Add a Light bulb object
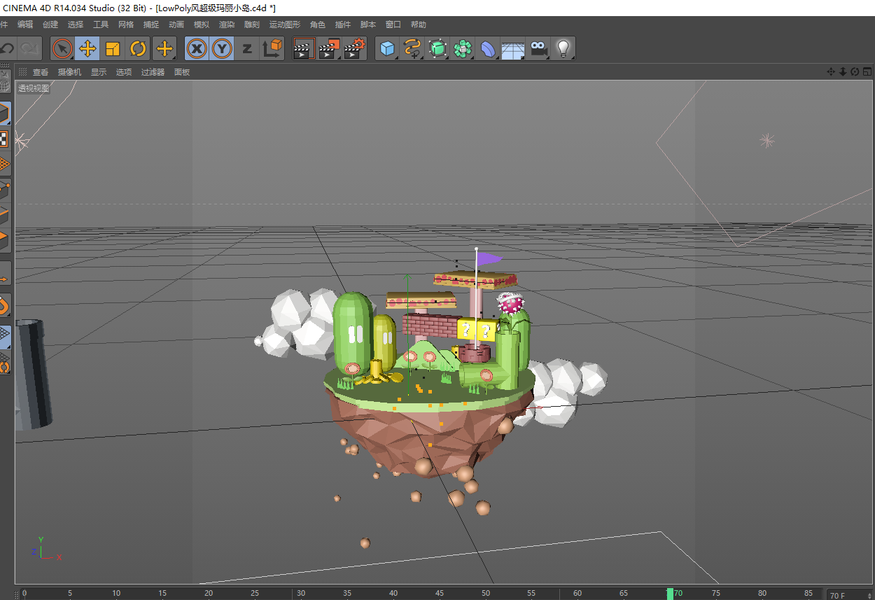The width and height of the screenshot is (875, 600). (x=564, y=49)
